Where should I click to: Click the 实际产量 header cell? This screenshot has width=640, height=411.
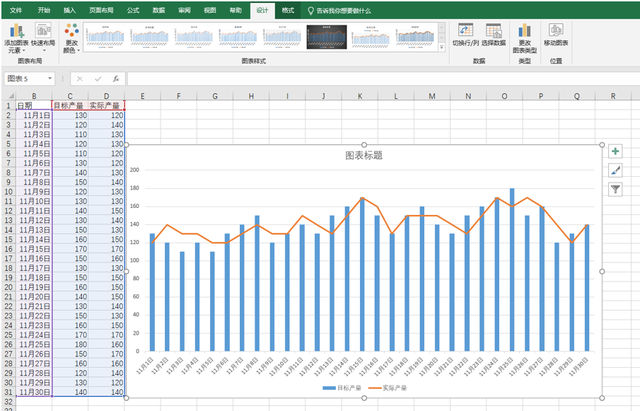click(x=106, y=105)
